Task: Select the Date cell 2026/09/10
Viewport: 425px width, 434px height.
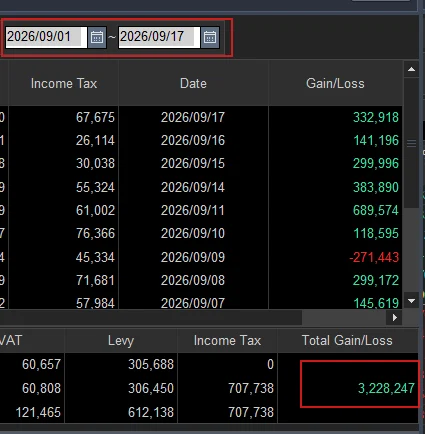Action: pos(193,233)
